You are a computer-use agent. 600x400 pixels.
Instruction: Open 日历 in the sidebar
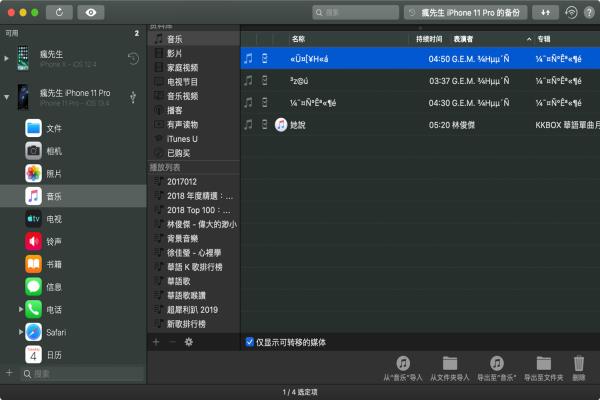73,355
